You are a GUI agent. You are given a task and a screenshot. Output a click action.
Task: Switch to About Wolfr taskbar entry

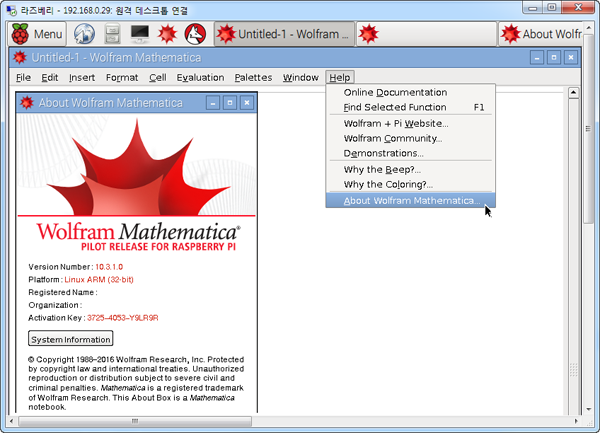pos(541,34)
